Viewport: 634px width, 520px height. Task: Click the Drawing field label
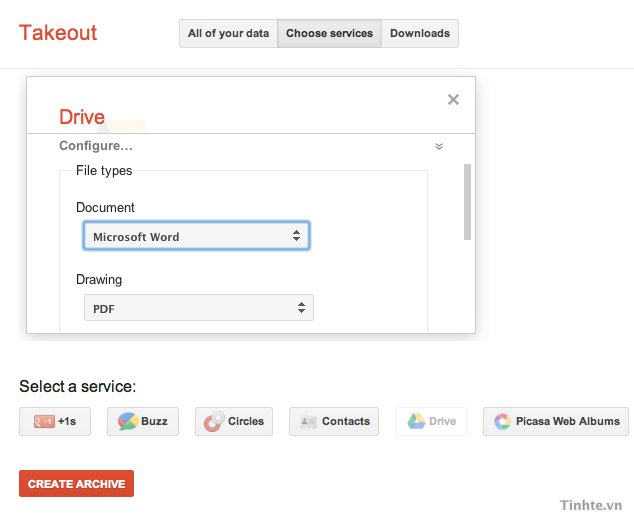99,279
